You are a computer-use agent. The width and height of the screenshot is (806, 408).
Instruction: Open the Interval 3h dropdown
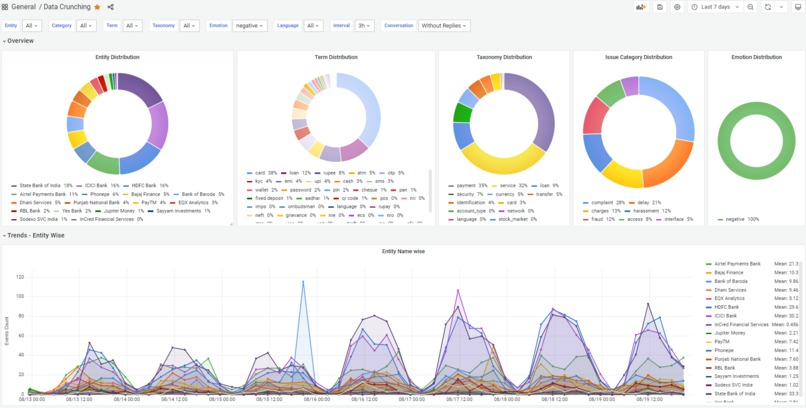pyautogui.click(x=364, y=26)
